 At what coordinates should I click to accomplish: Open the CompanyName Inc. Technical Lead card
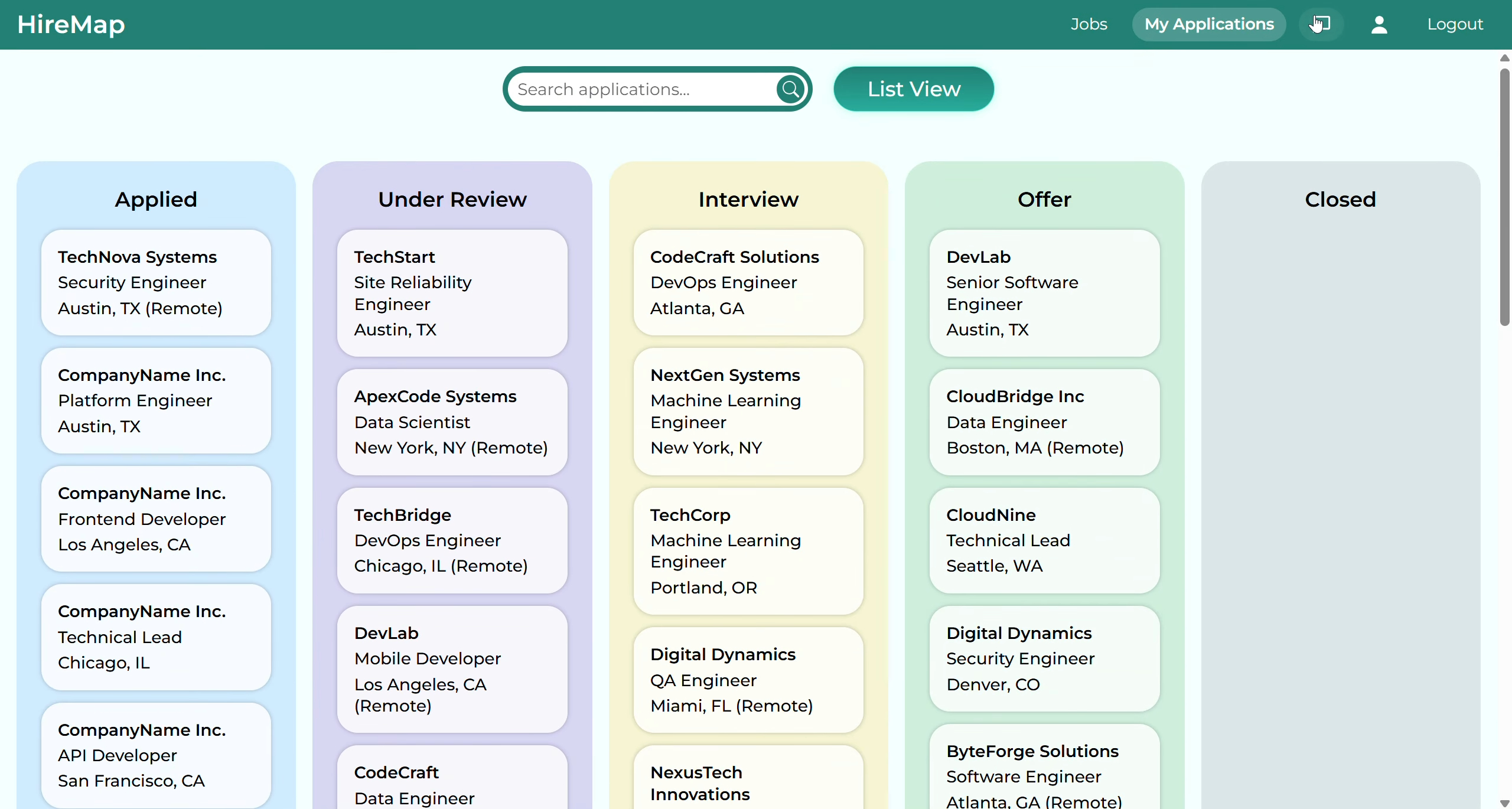pyautogui.click(x=156, y=637)
